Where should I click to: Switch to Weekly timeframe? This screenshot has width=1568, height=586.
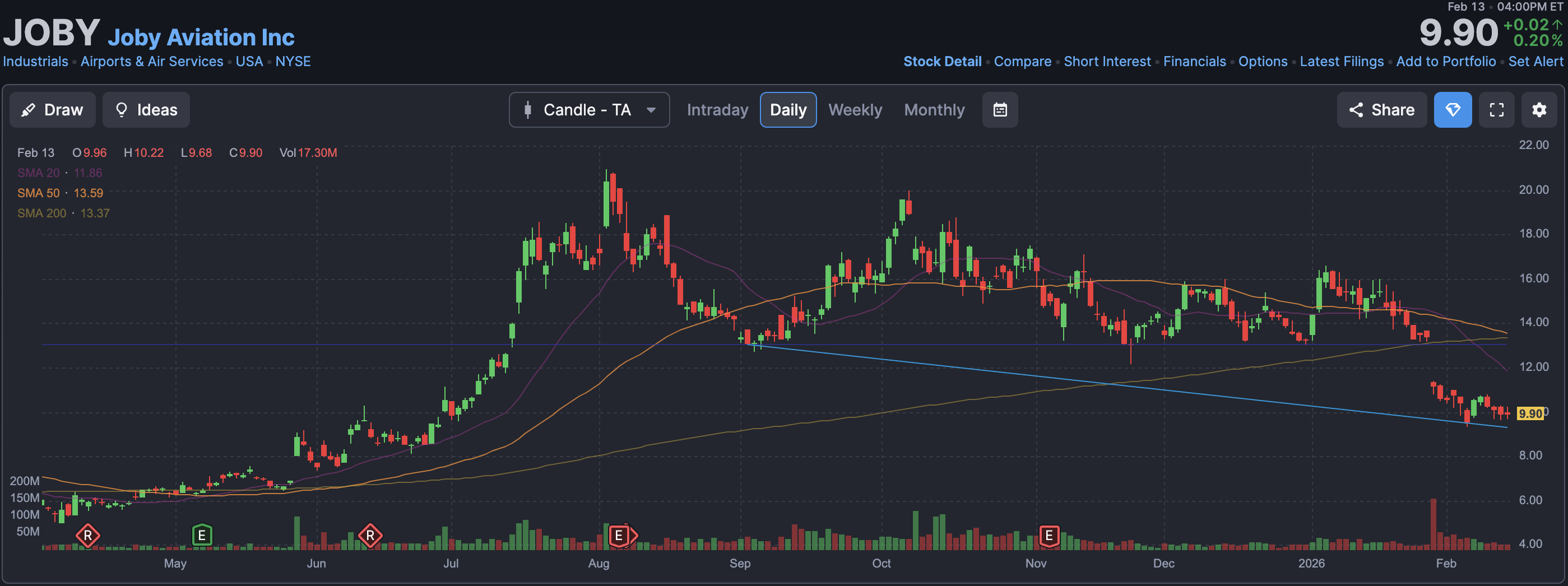click(x=855, y=110)
